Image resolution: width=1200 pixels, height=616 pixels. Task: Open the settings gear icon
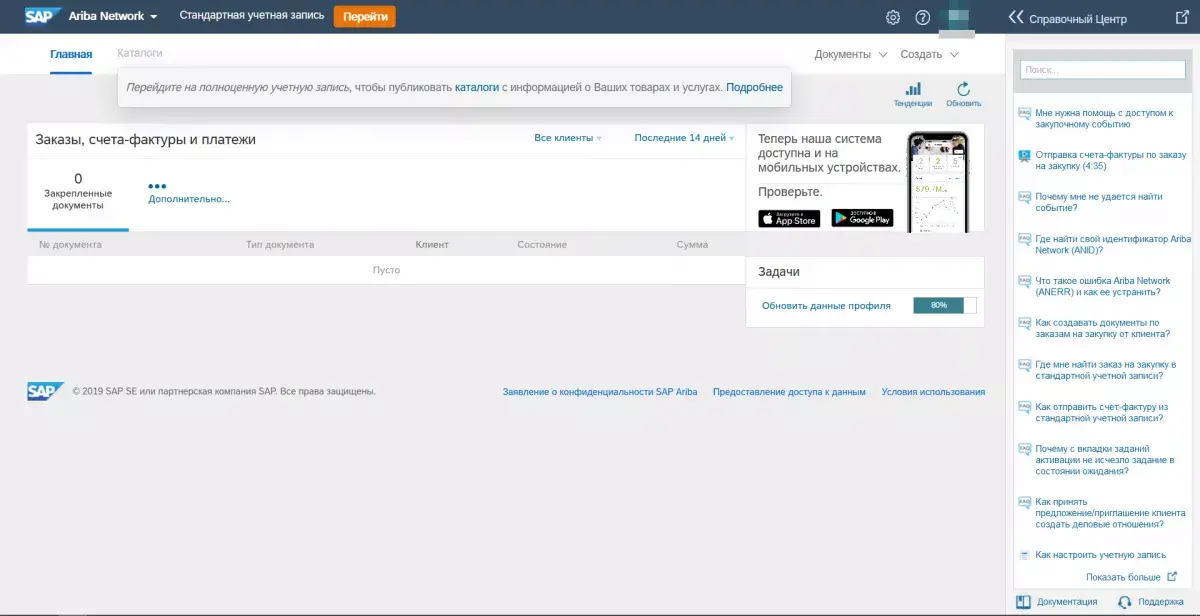(x=893, y=17)
